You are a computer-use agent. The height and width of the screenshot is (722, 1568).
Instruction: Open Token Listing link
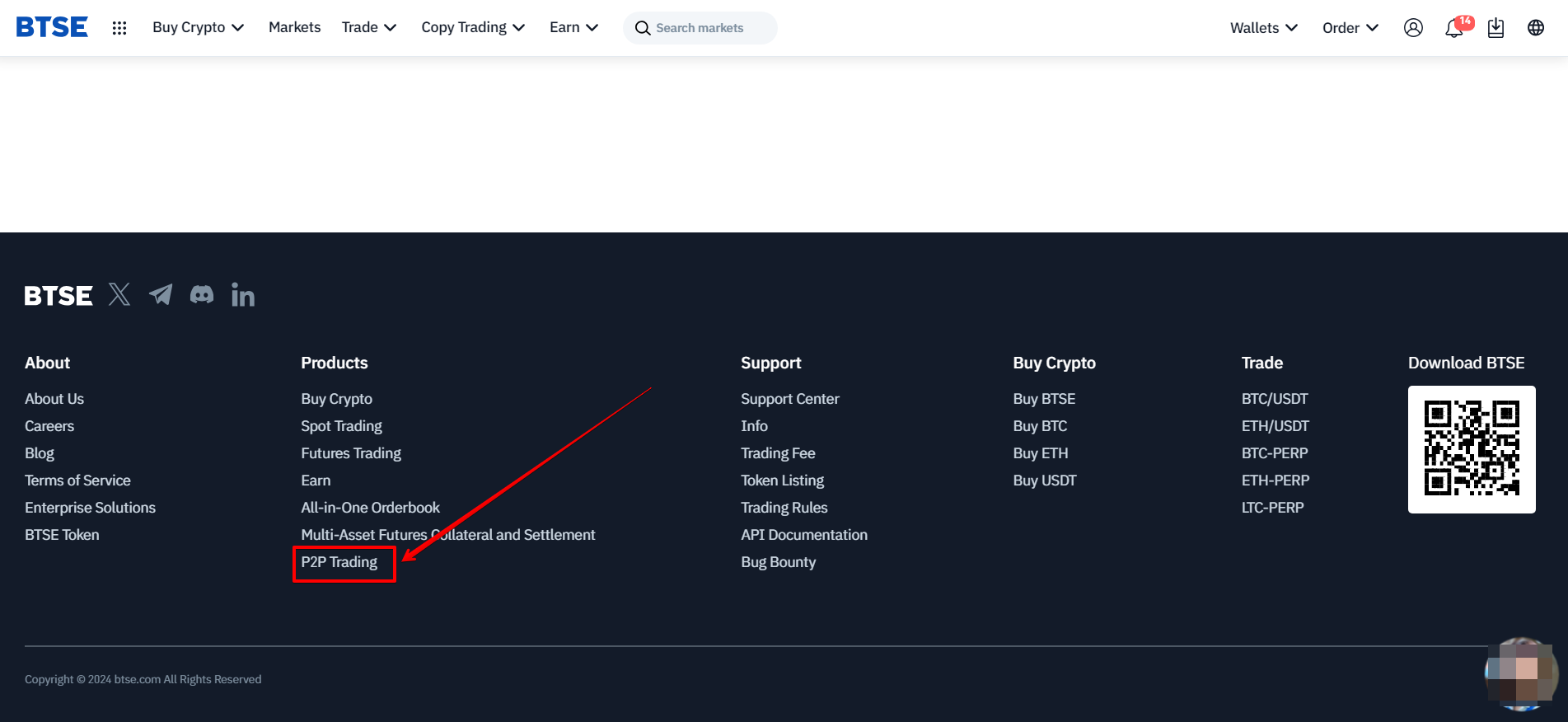782,481
